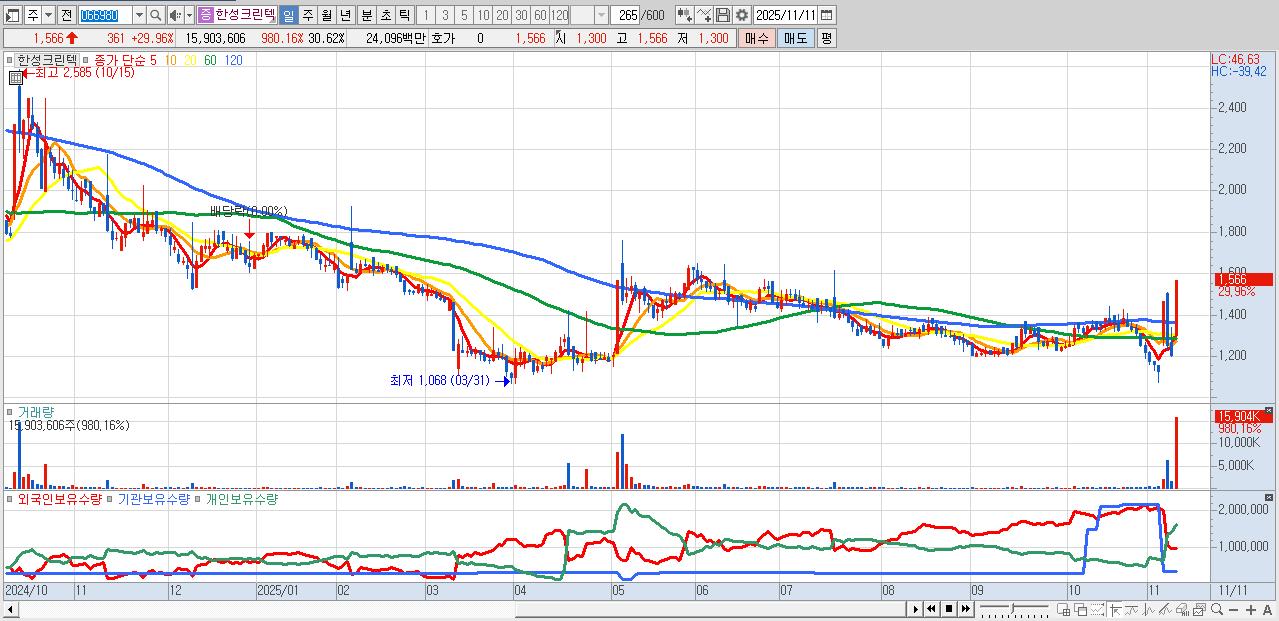Select the 초 second period button
Image resolution: width=1279 pixels, height=621 pixels.
click(x=385, y=15)
